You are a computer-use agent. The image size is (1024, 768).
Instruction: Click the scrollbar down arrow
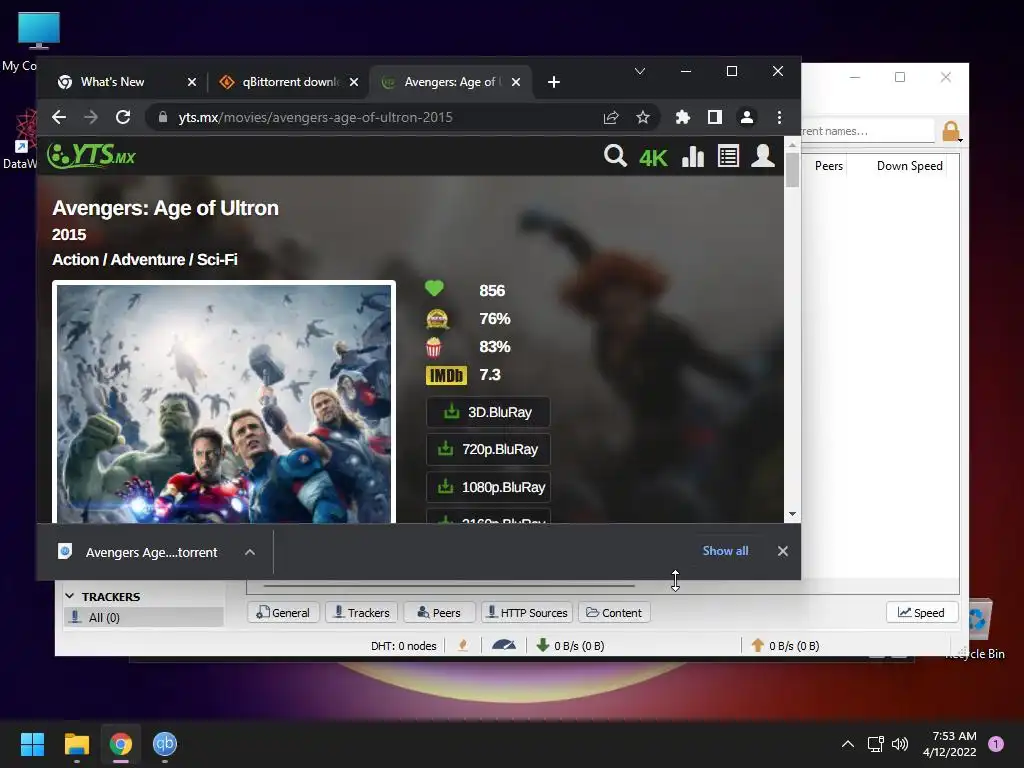click(x=792, y=514)
